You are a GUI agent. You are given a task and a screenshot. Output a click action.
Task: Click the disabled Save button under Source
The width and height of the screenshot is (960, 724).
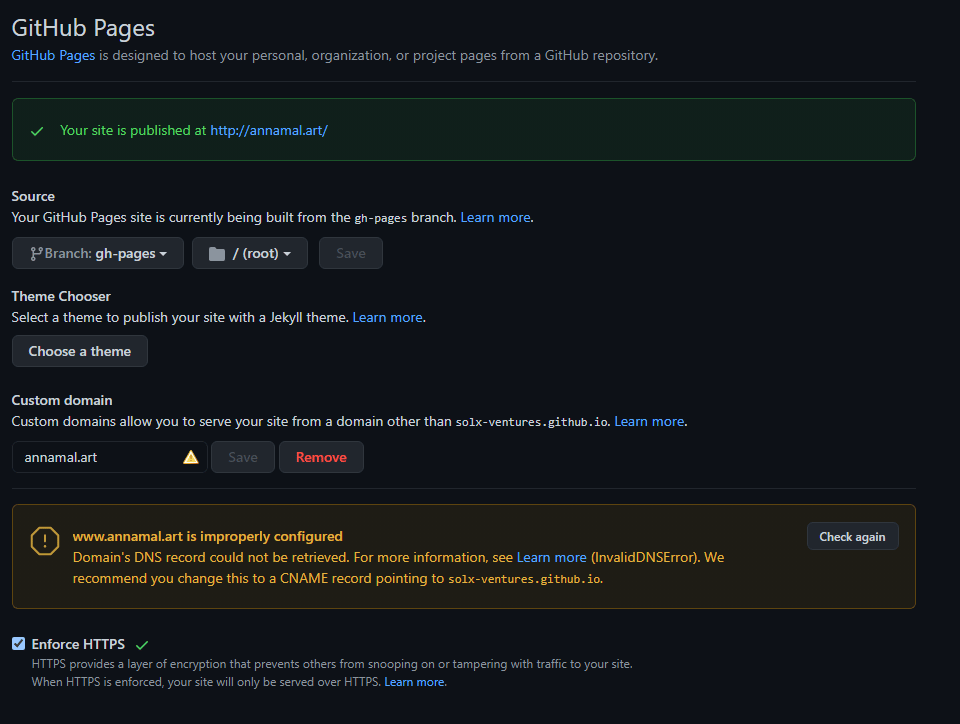[x=351, y=253]
